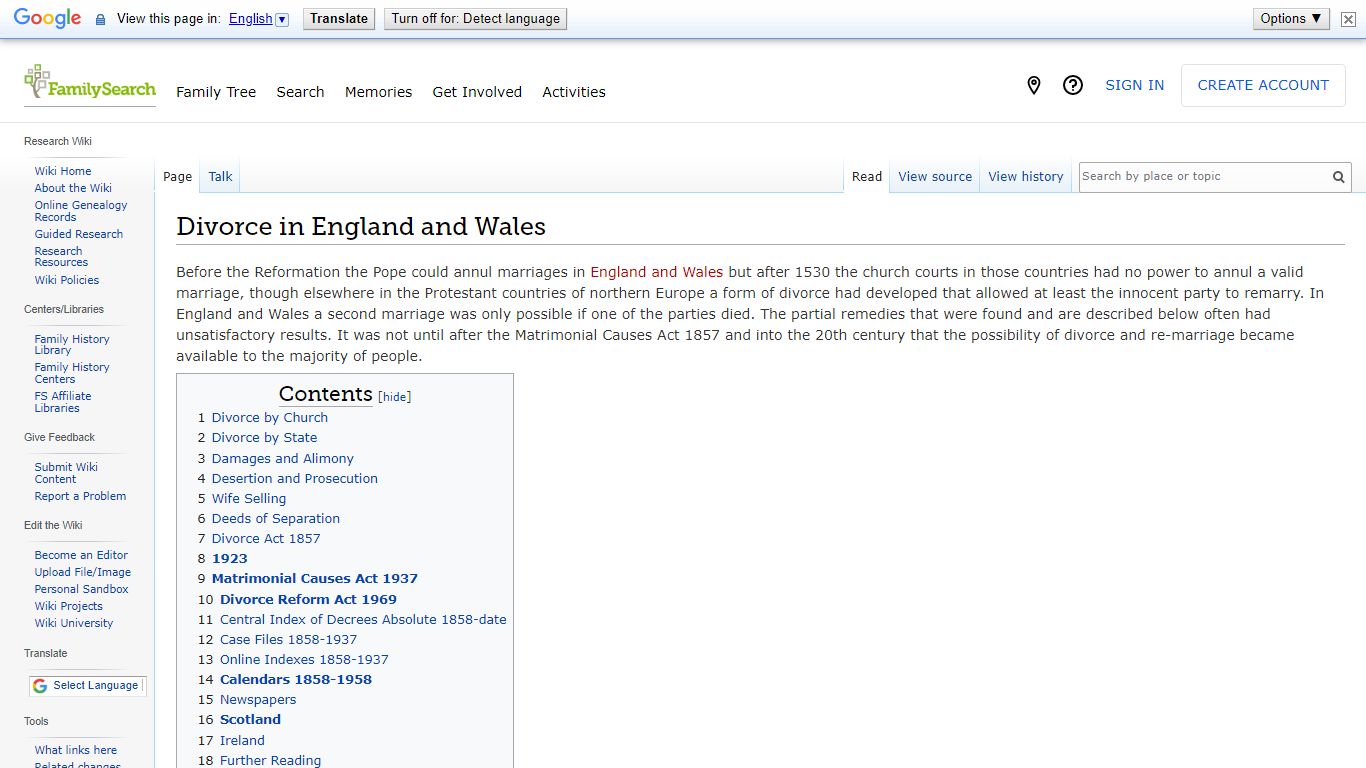Open Personal Sandbox link
Viewport: 1366px width, 768px height.
[82, 589]
